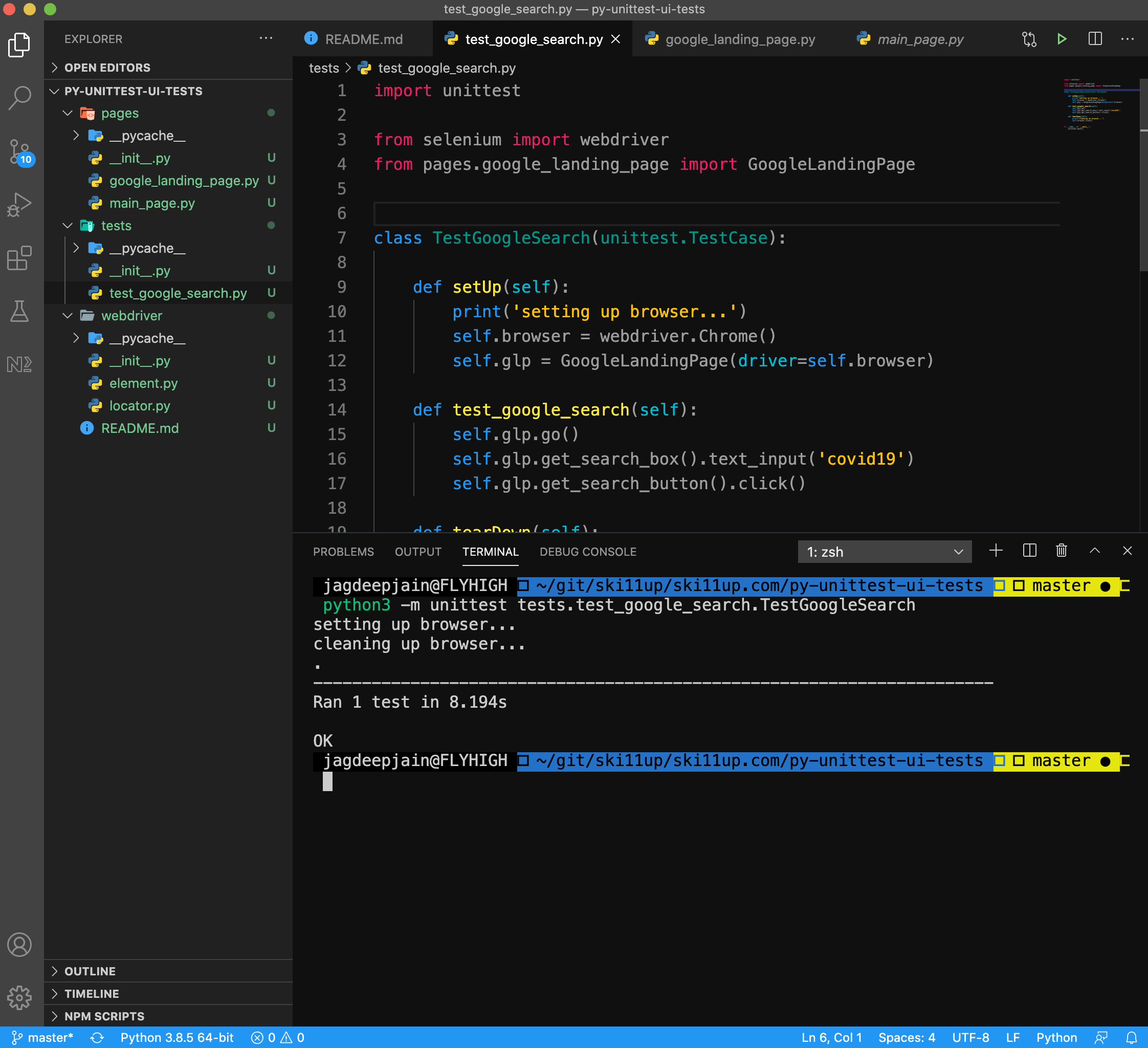Click the Open Changes compare icon
Image resolution: width=1148 pixels, height=1048 pixels.
1029,39
